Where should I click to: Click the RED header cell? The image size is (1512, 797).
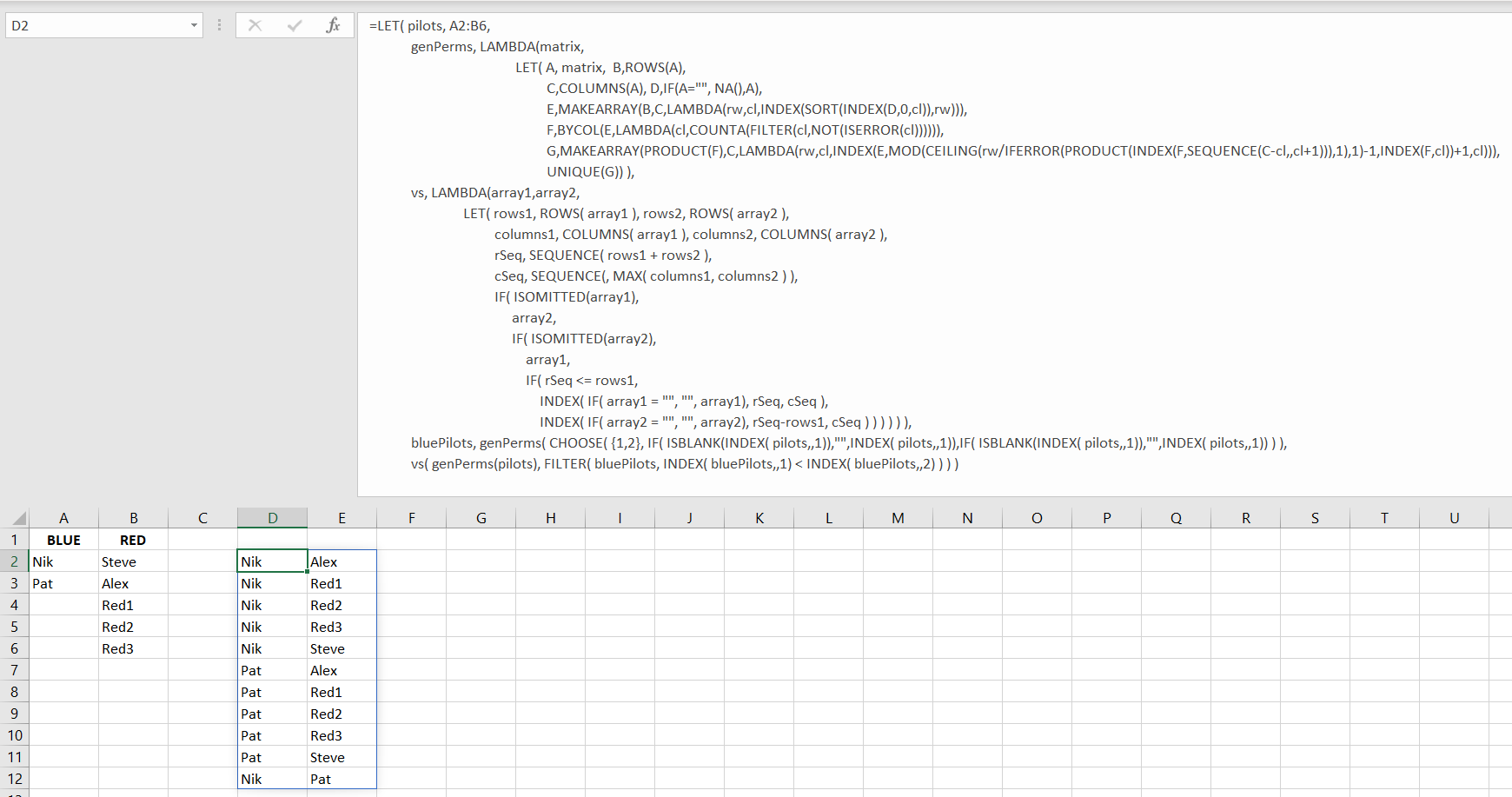coord(133,540)
